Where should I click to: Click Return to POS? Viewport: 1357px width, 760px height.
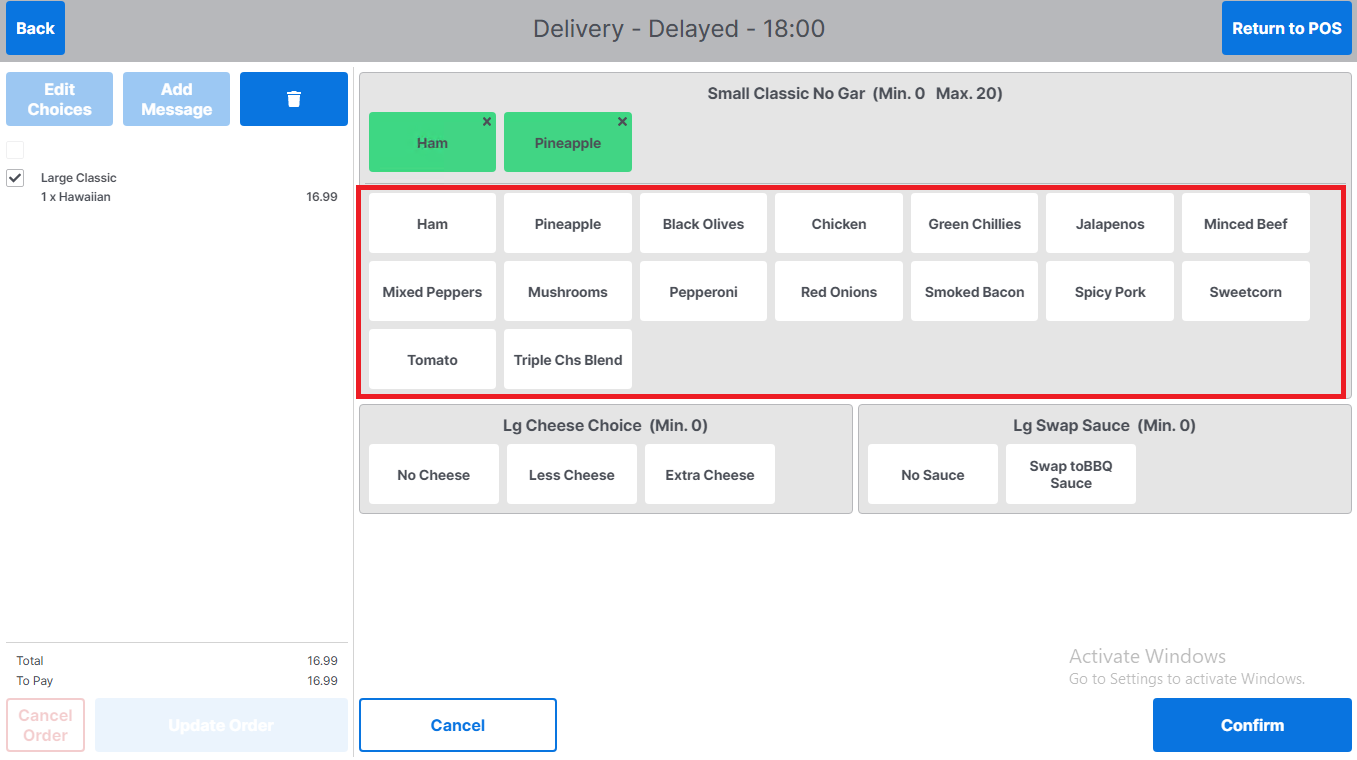[1286, 29]
